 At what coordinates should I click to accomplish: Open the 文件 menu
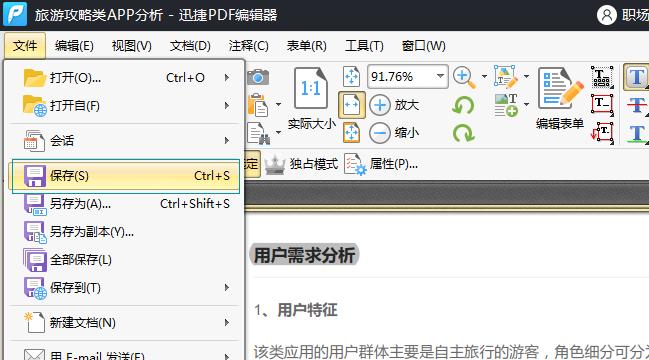(x=25, y=46)
